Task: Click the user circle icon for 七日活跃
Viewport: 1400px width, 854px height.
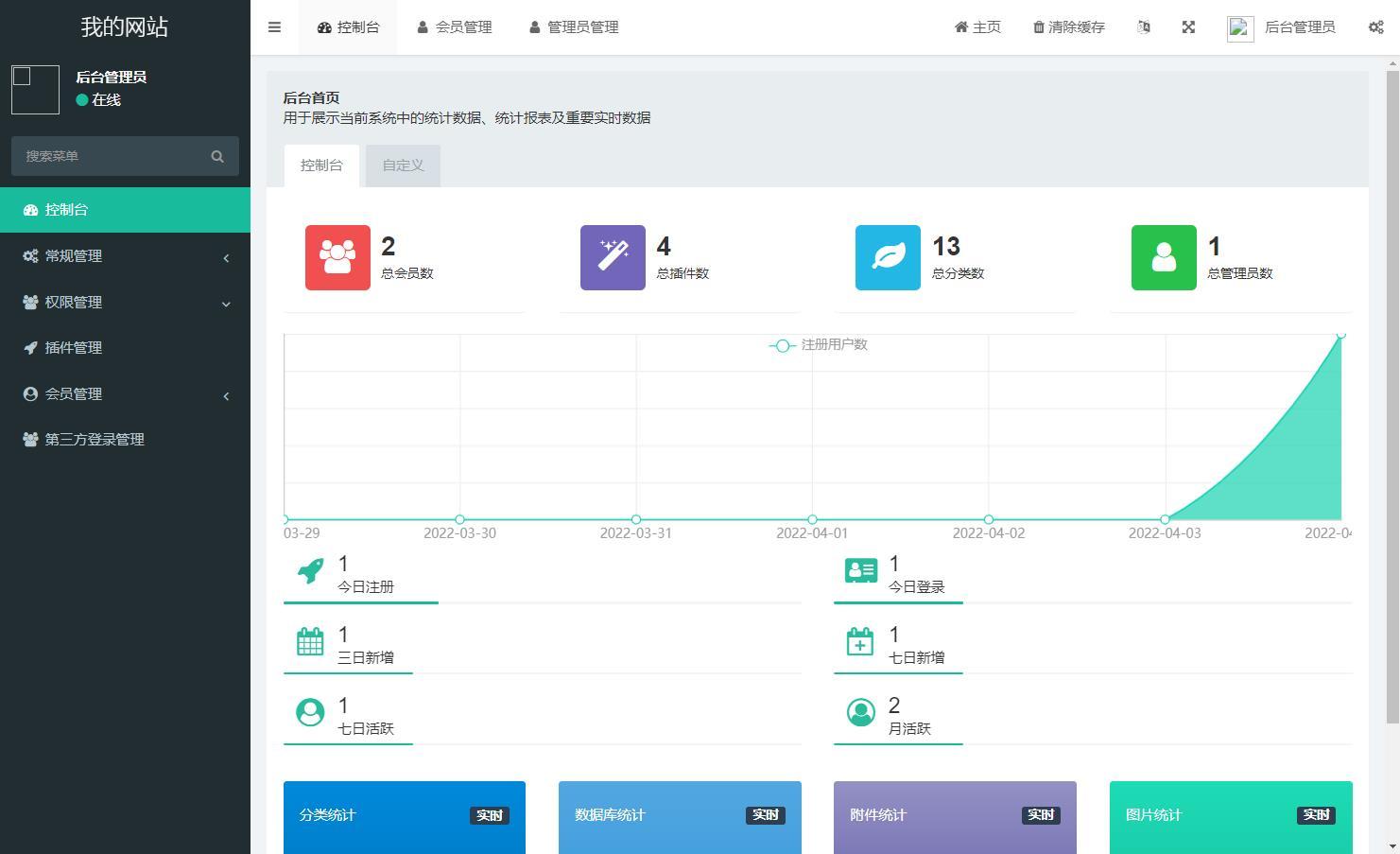Action: pos(310,712)
